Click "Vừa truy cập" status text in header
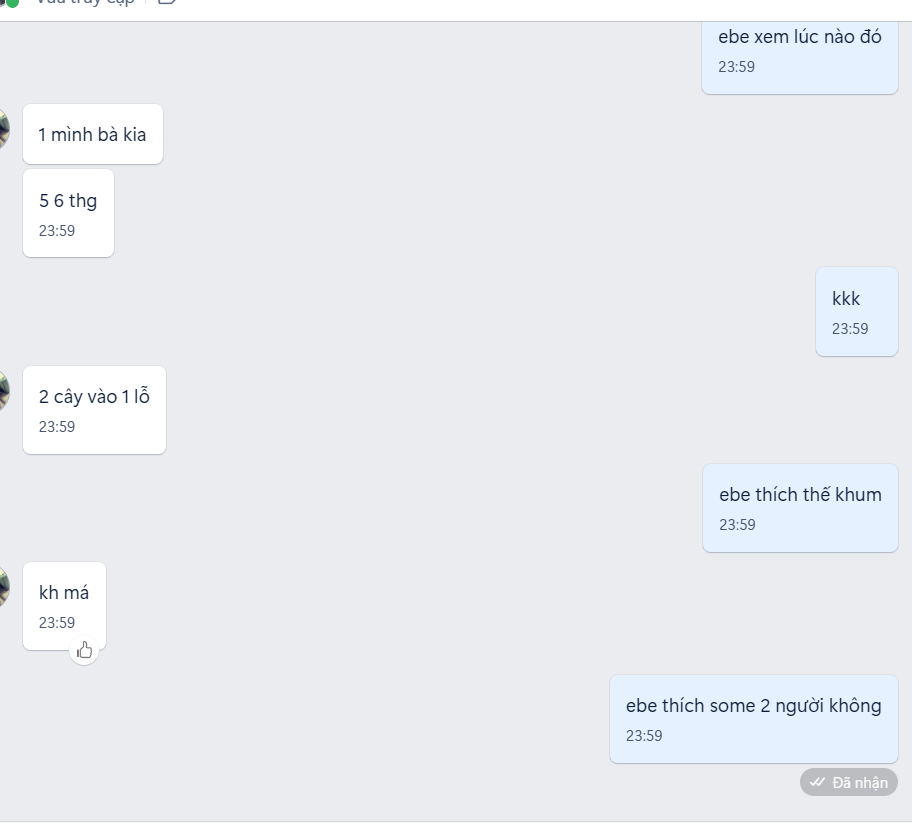 click(x=86, y=2)
